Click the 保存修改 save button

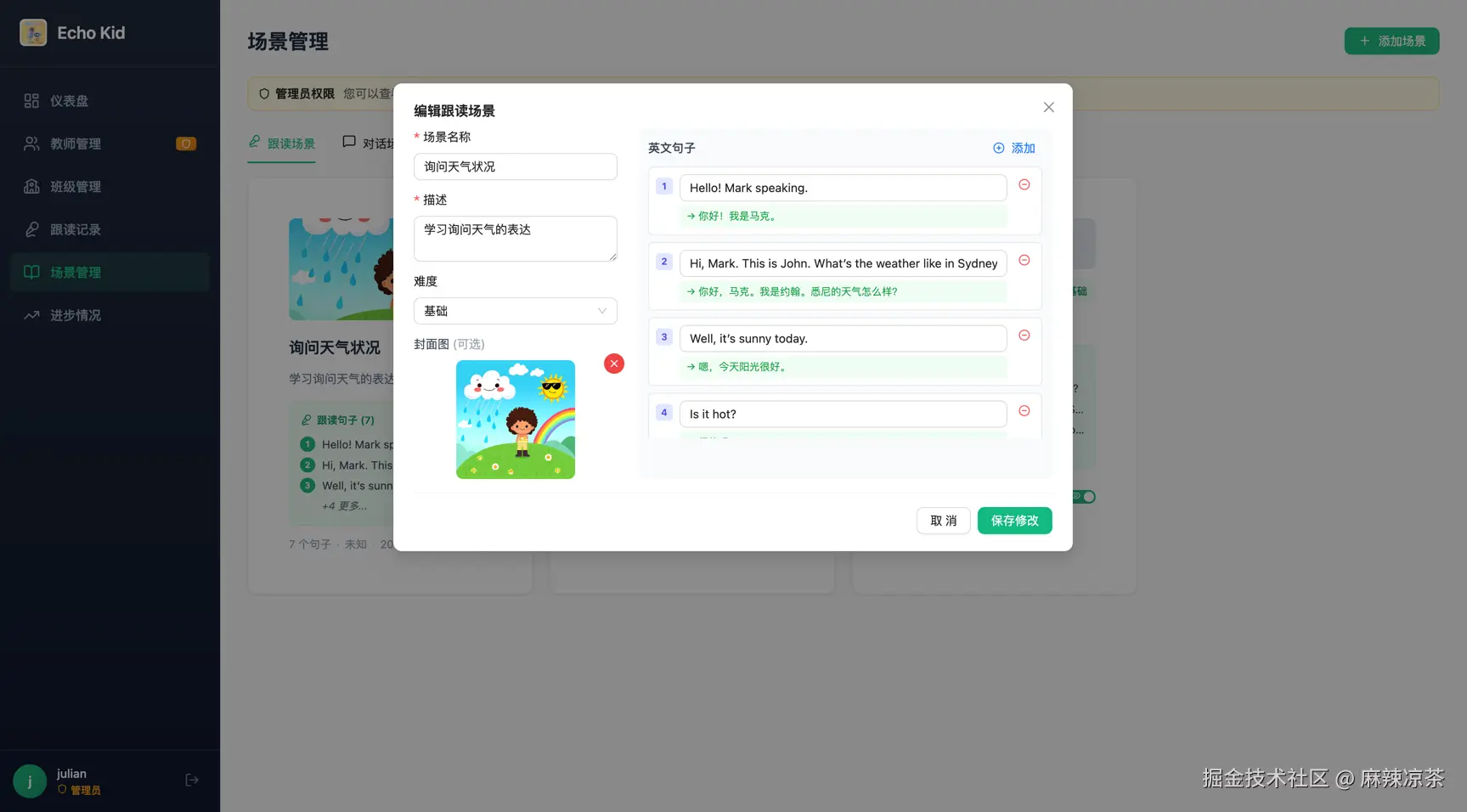click(1014, 520)
